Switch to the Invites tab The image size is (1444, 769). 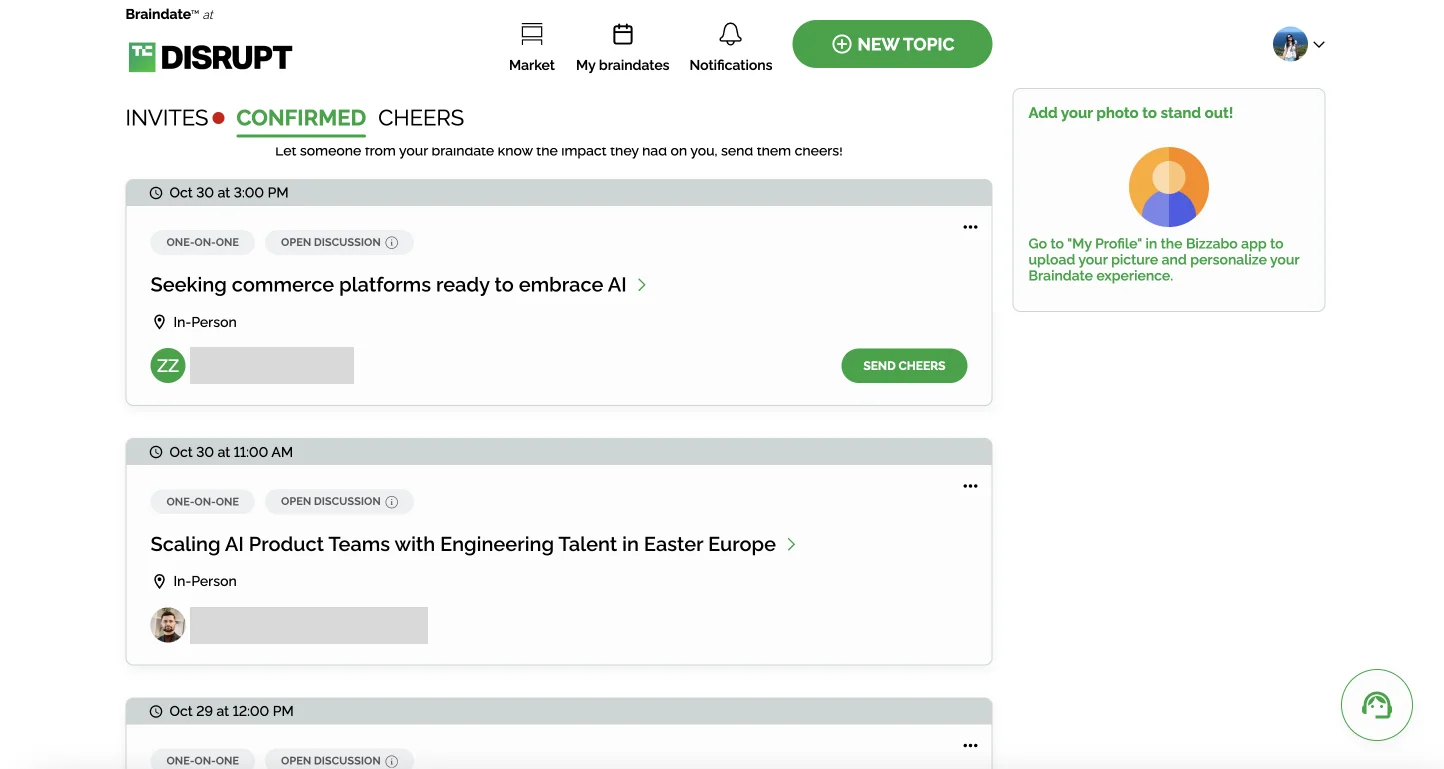click(x=167, y=118)
